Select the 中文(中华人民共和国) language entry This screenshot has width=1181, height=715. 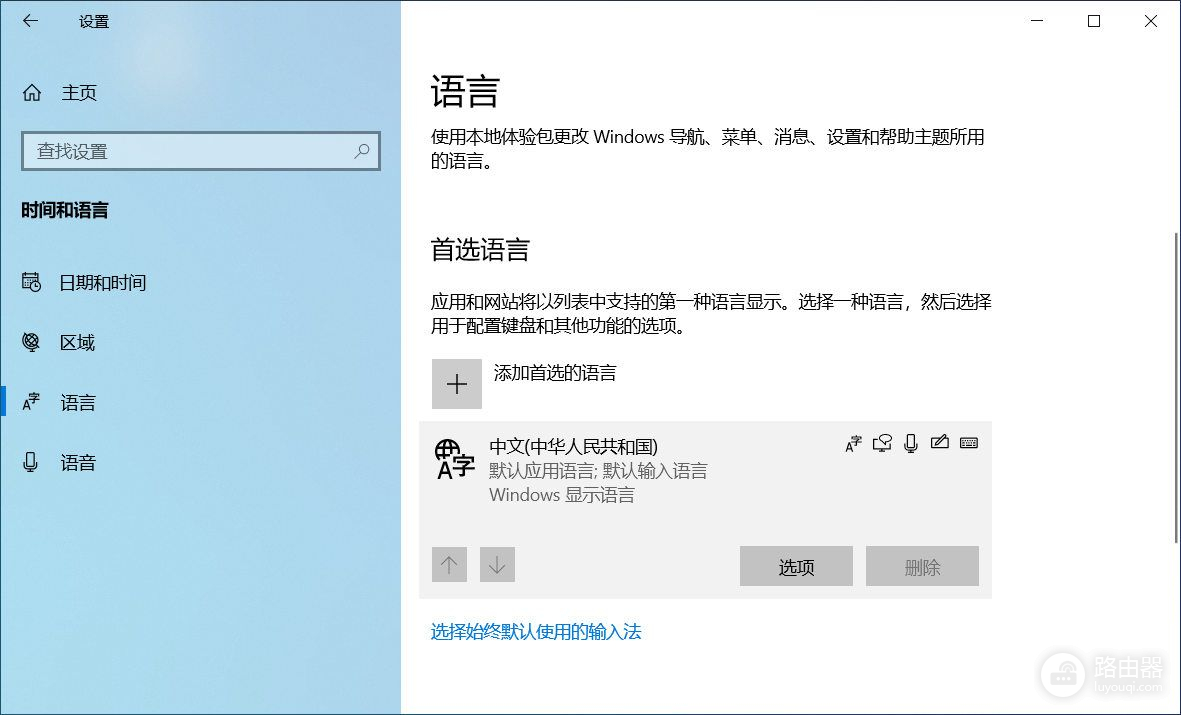(x=705, y=510)
